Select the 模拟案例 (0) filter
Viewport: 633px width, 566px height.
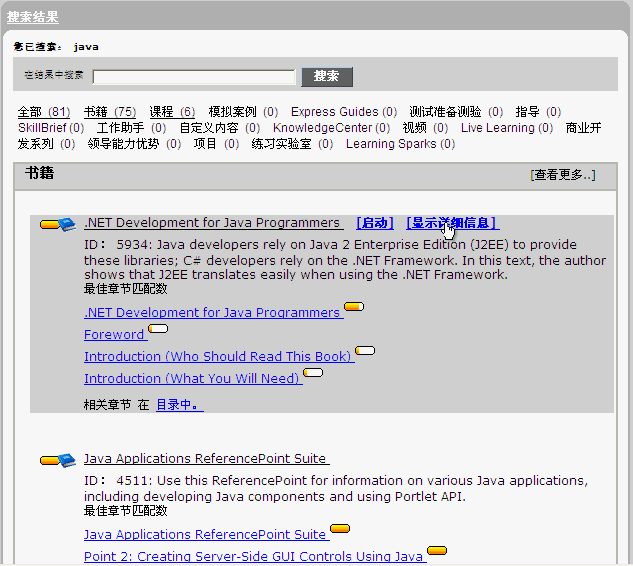click(243, 112)
